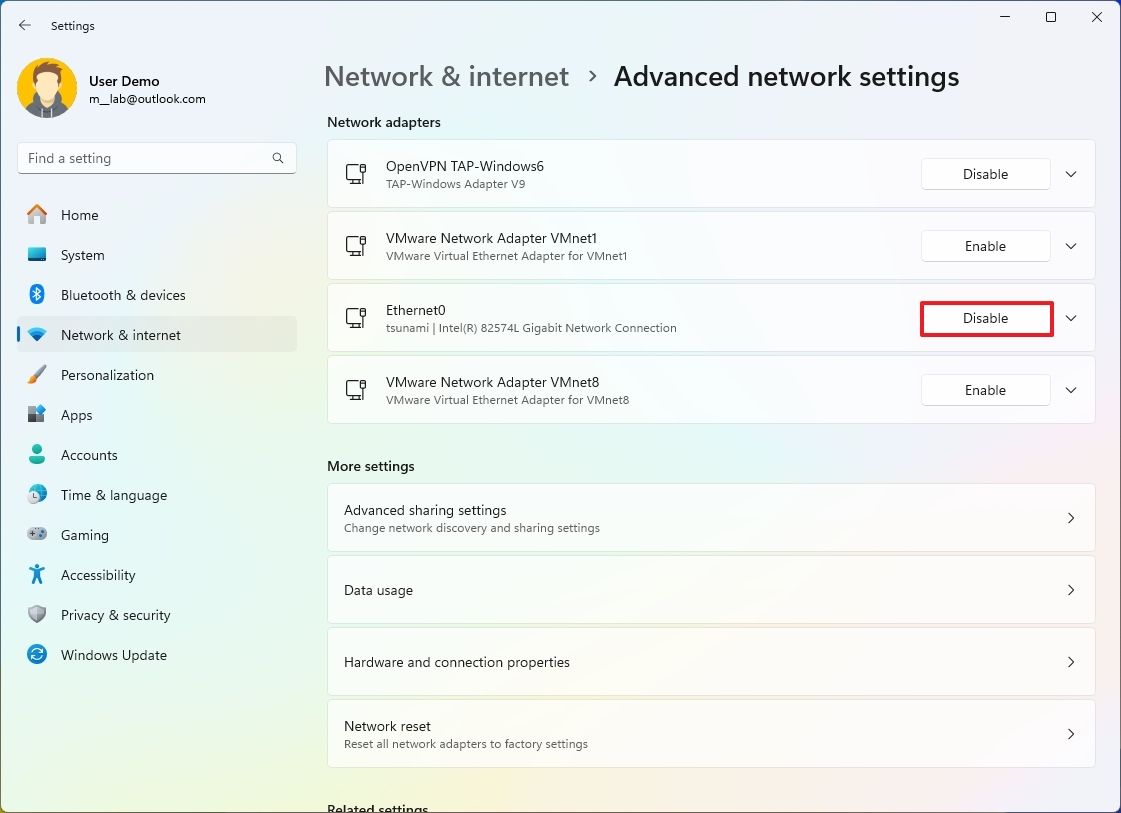Open the Bluetooth & devices section icon
This screenshot has height=813, width=1121.
(x=37, y=295)
